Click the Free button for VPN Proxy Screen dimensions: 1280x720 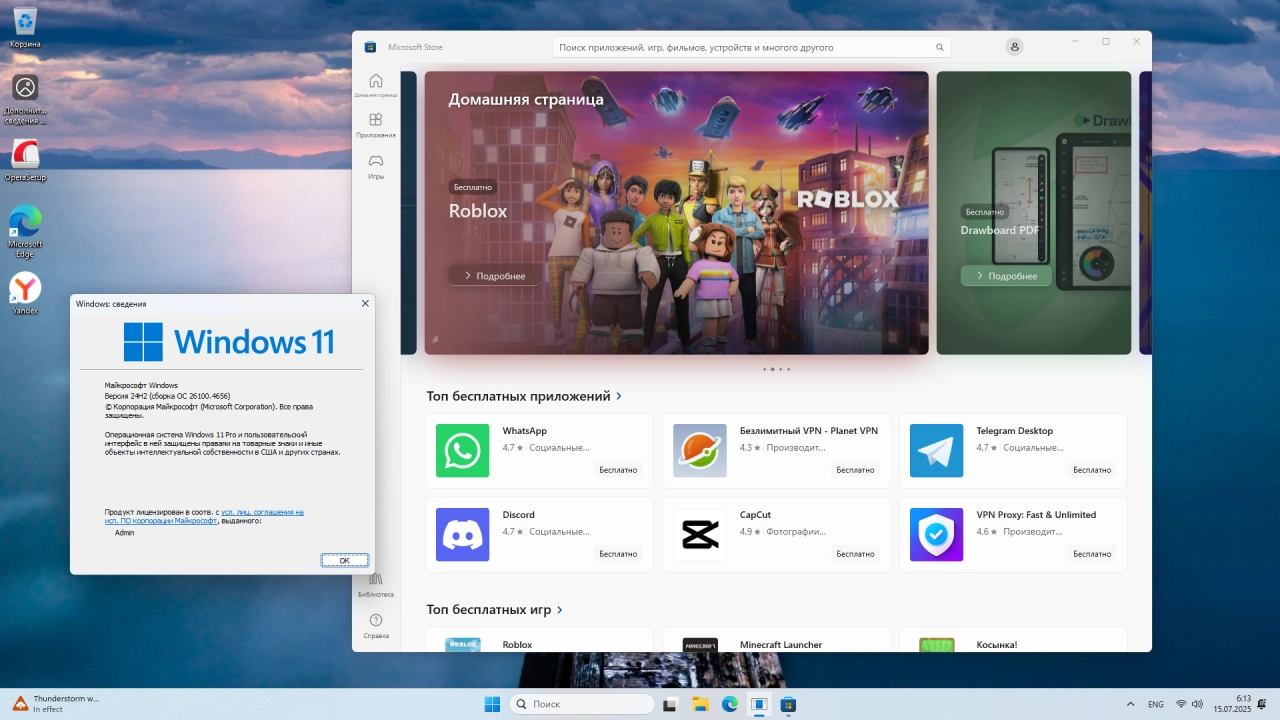(x=1092, y=553)
